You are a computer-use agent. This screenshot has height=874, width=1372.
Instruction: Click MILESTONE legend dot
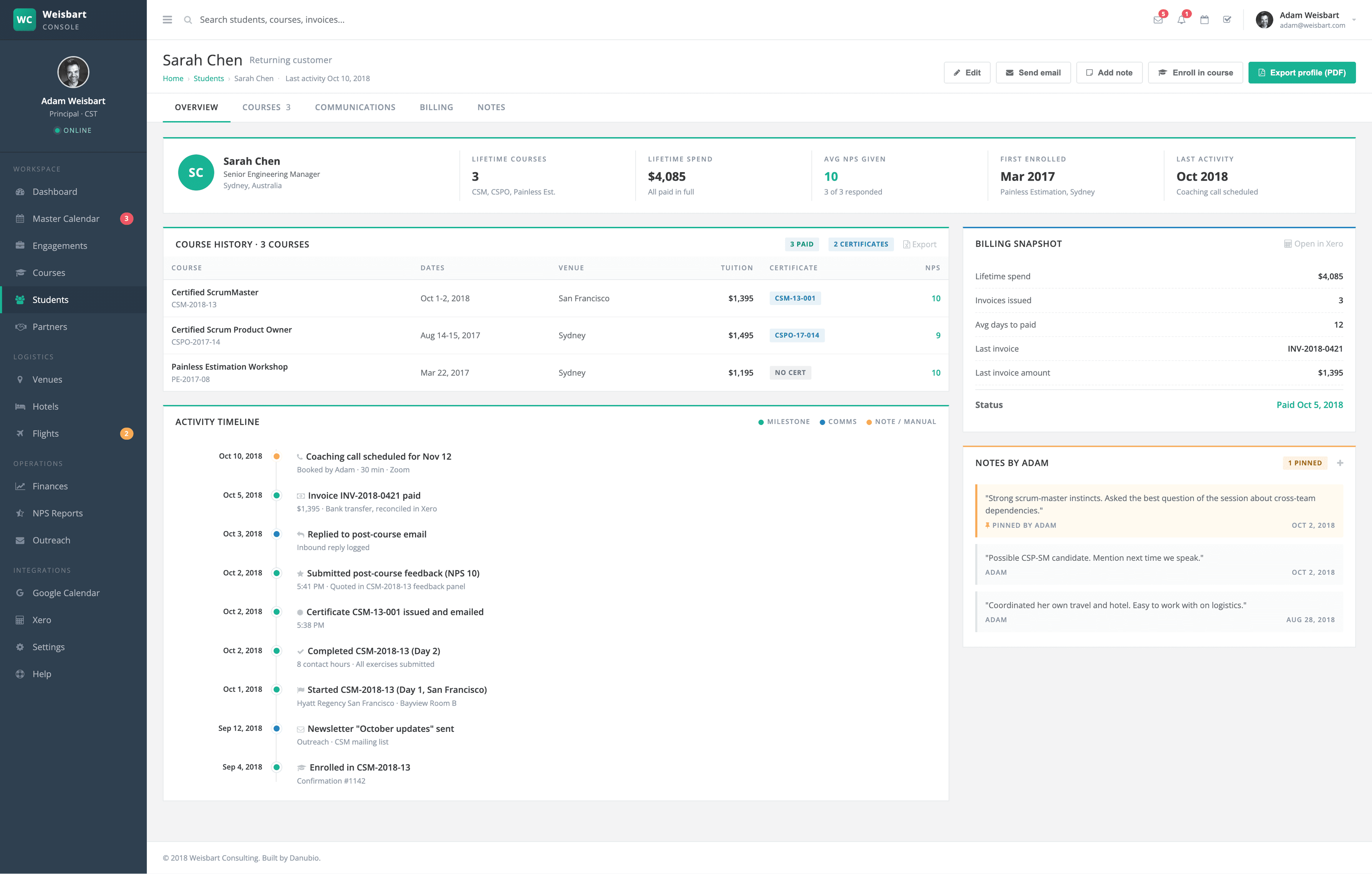(x=761, y=422)
